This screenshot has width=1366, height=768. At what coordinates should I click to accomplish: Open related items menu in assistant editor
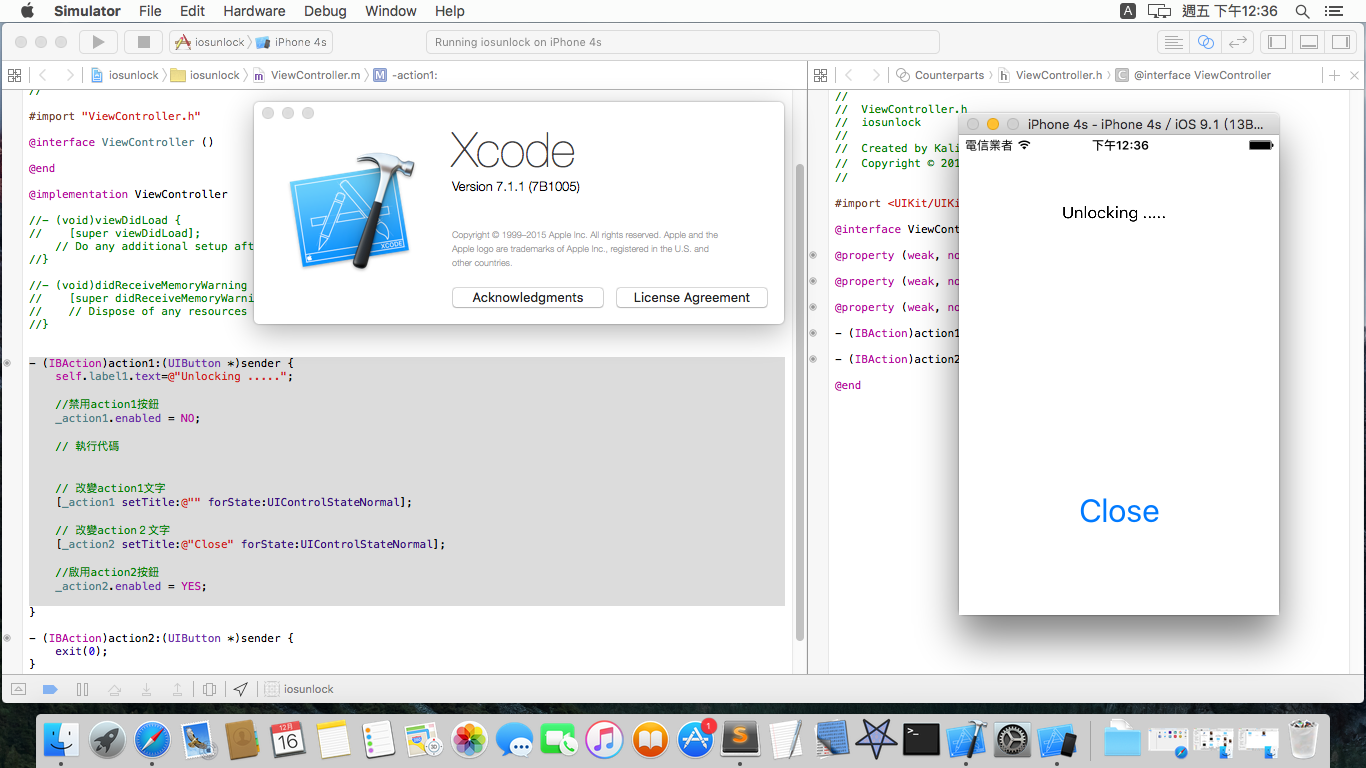(x=821, y=75)
